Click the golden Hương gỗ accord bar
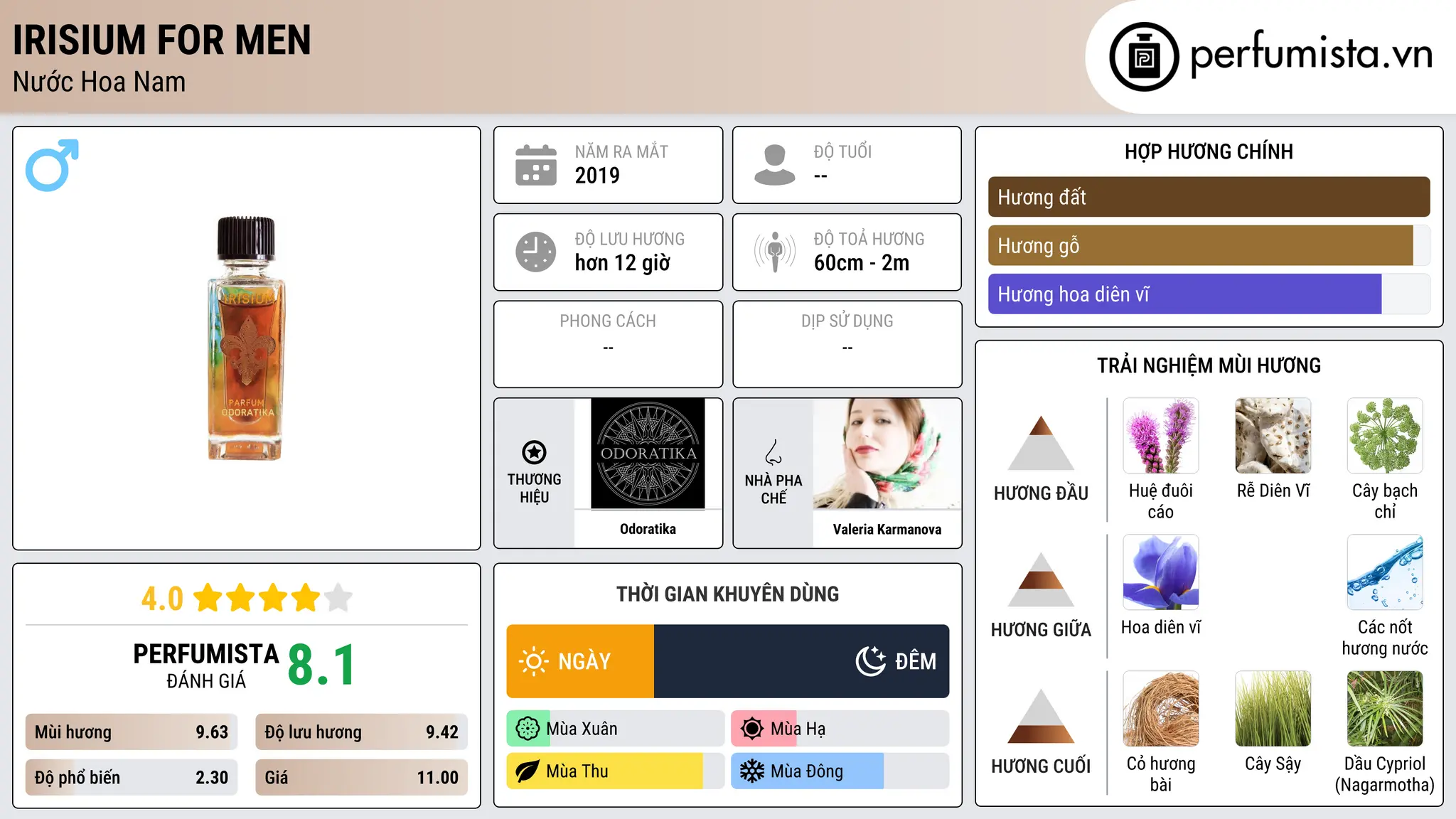The image size is (1456, 819). (1201, 245)
